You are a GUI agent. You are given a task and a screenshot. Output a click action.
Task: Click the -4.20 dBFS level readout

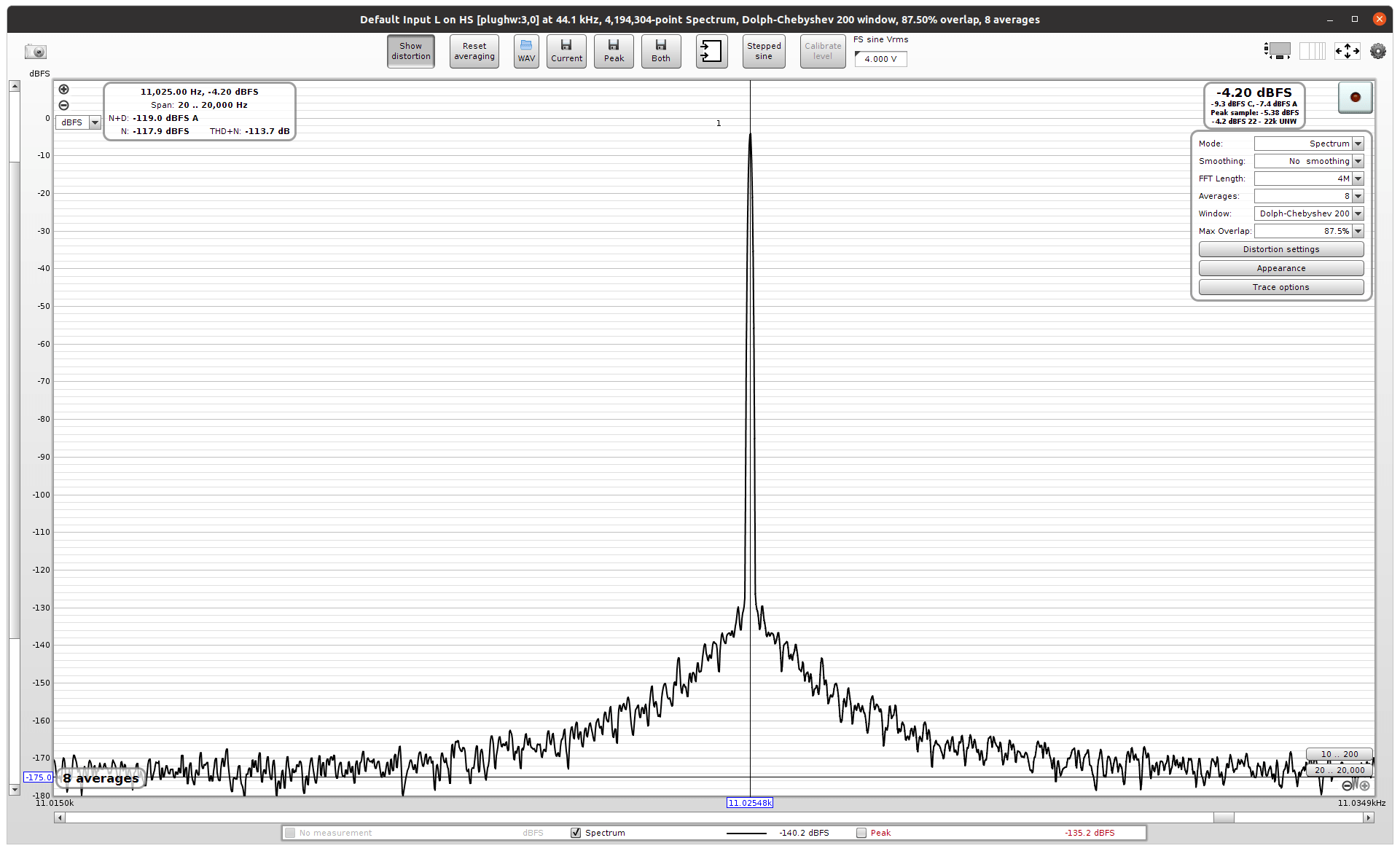[1254, 93]
